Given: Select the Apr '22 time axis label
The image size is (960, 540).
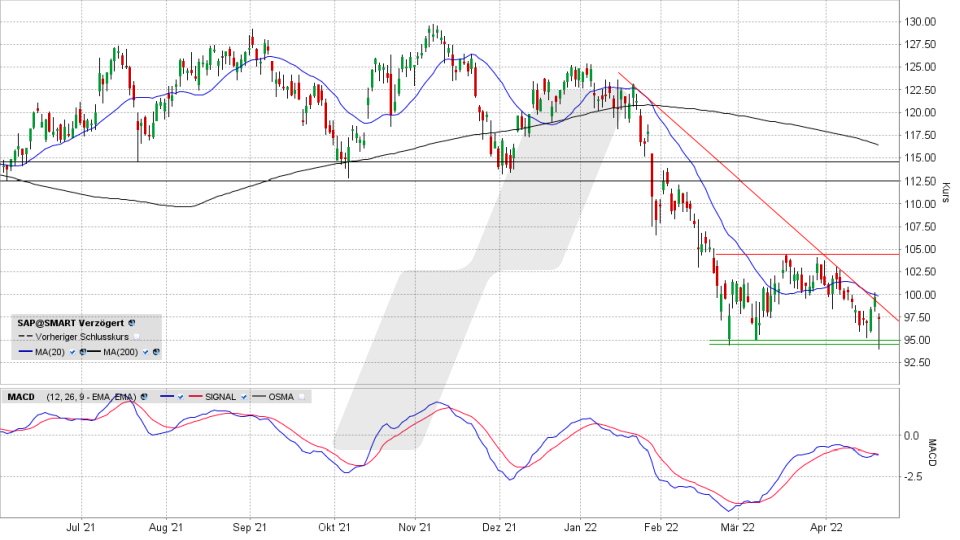Looking at the screenshot, I should pos(827,527).
